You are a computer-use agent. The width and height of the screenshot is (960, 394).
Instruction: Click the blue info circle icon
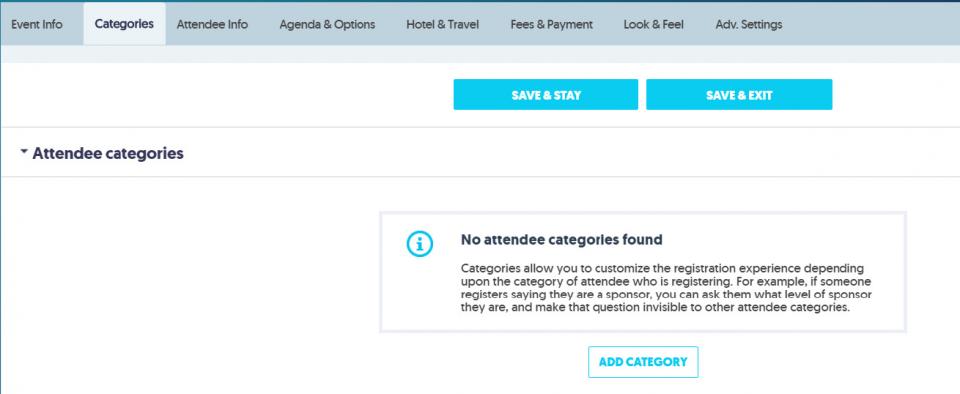point(420,243)
